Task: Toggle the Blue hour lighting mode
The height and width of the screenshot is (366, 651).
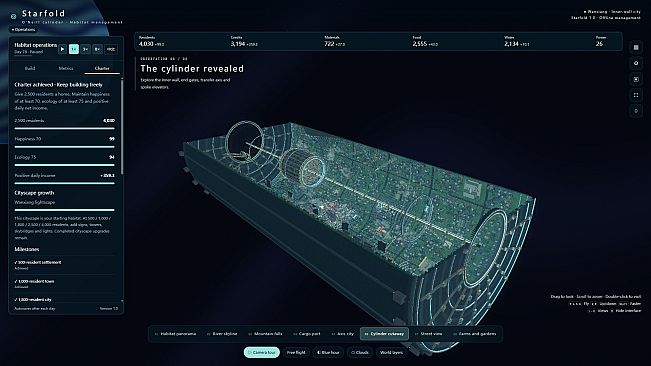Action: [x=328, y=352]
